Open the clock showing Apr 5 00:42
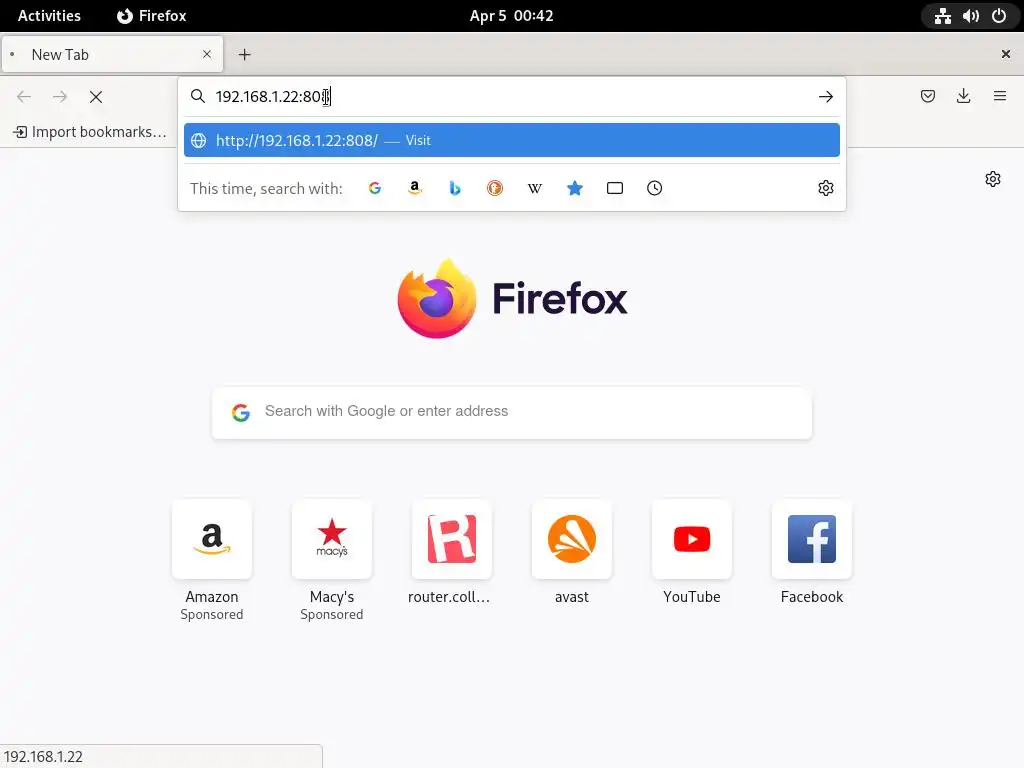This screenshot has height=768, width=1024. pyautogui.click(x=511, y=16)
